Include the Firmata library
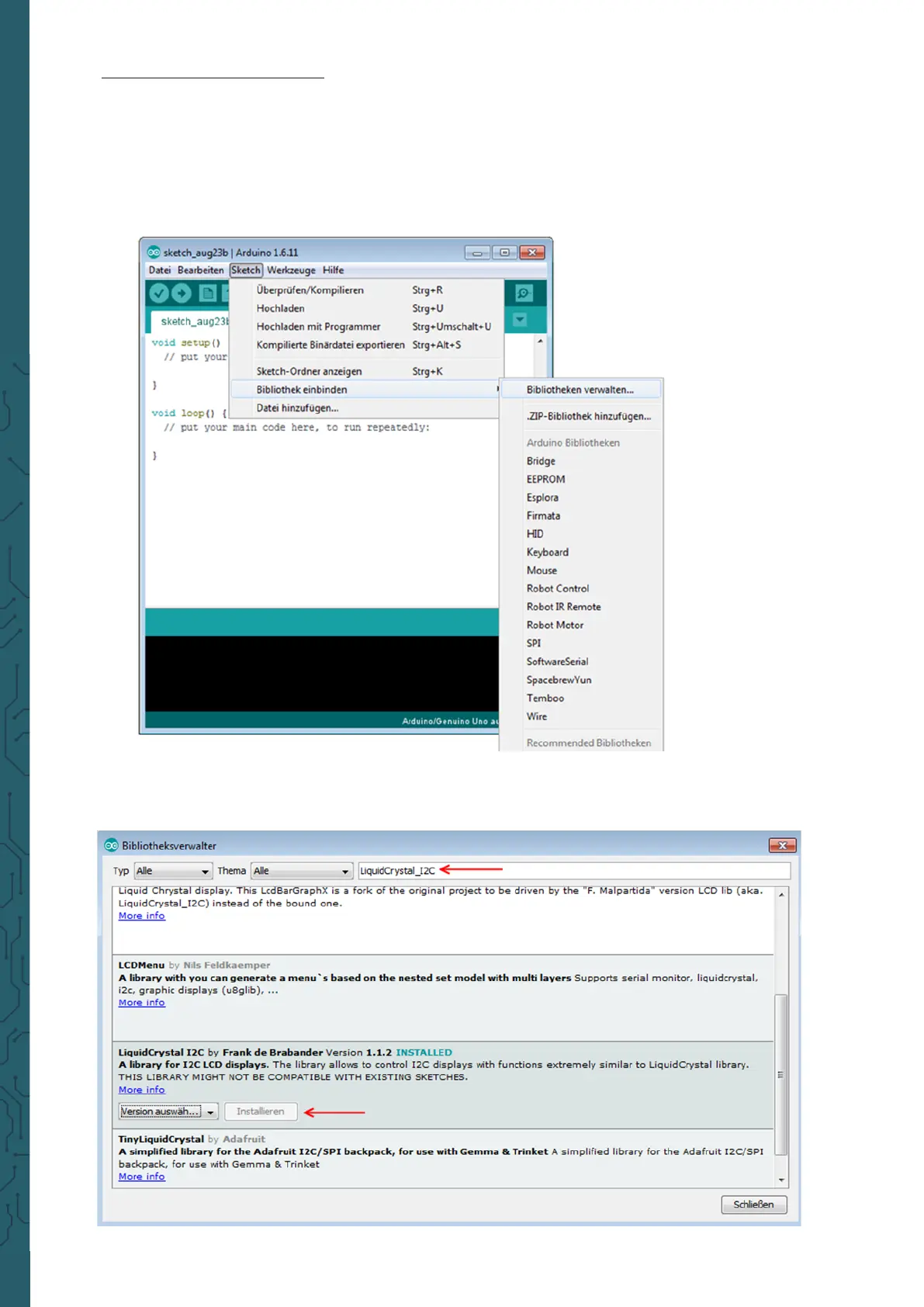 point(581,515)
